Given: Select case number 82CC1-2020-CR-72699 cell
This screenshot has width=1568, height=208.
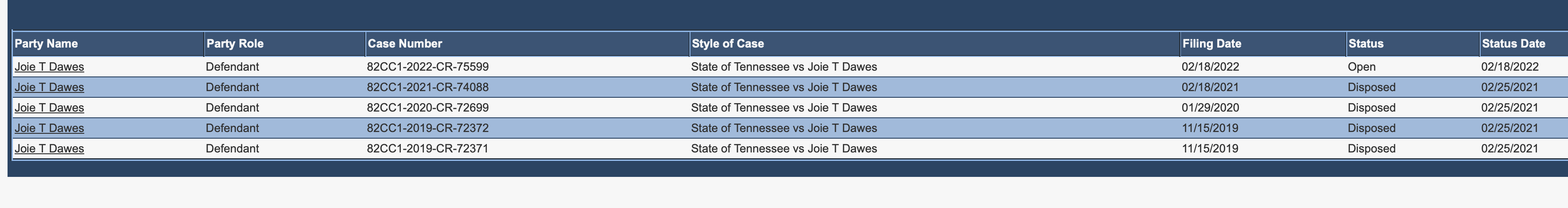Looking at the screenshot, I should tap(527, 108).
